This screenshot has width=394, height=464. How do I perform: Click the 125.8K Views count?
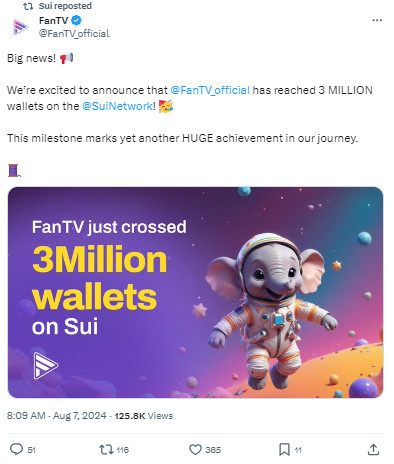[144, 416]
